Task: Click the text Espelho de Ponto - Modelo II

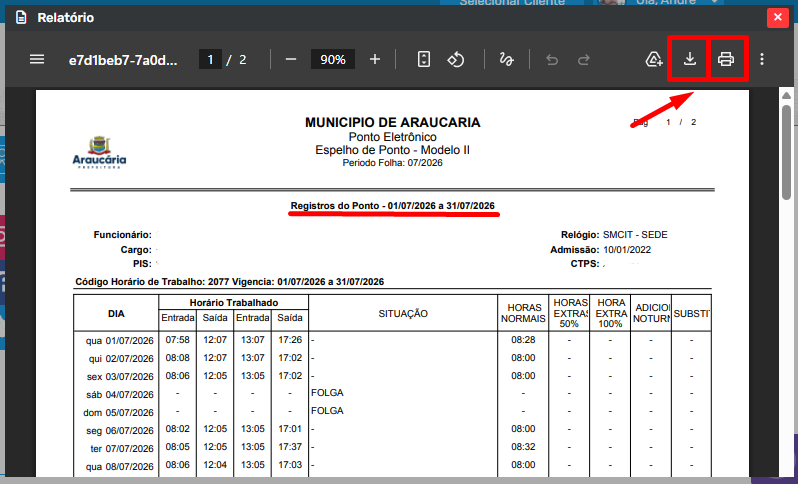Action: click(x=392, y=150)
